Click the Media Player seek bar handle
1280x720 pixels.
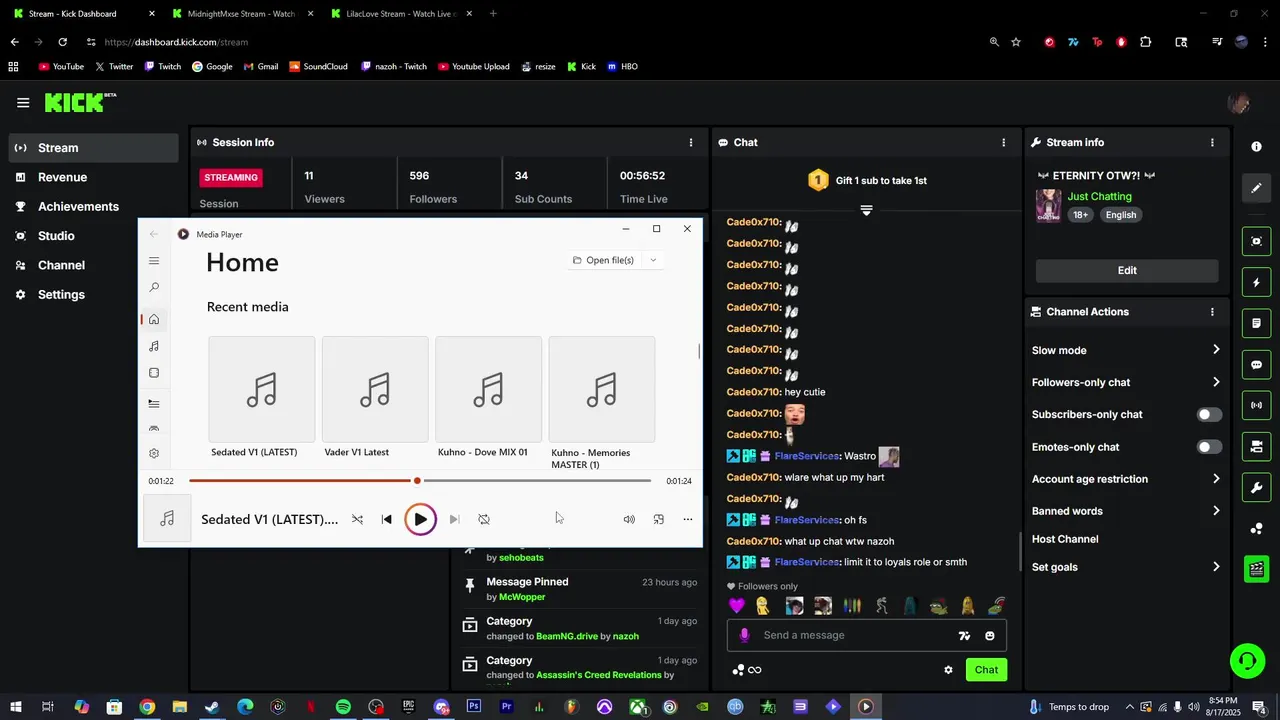(417, 481)
